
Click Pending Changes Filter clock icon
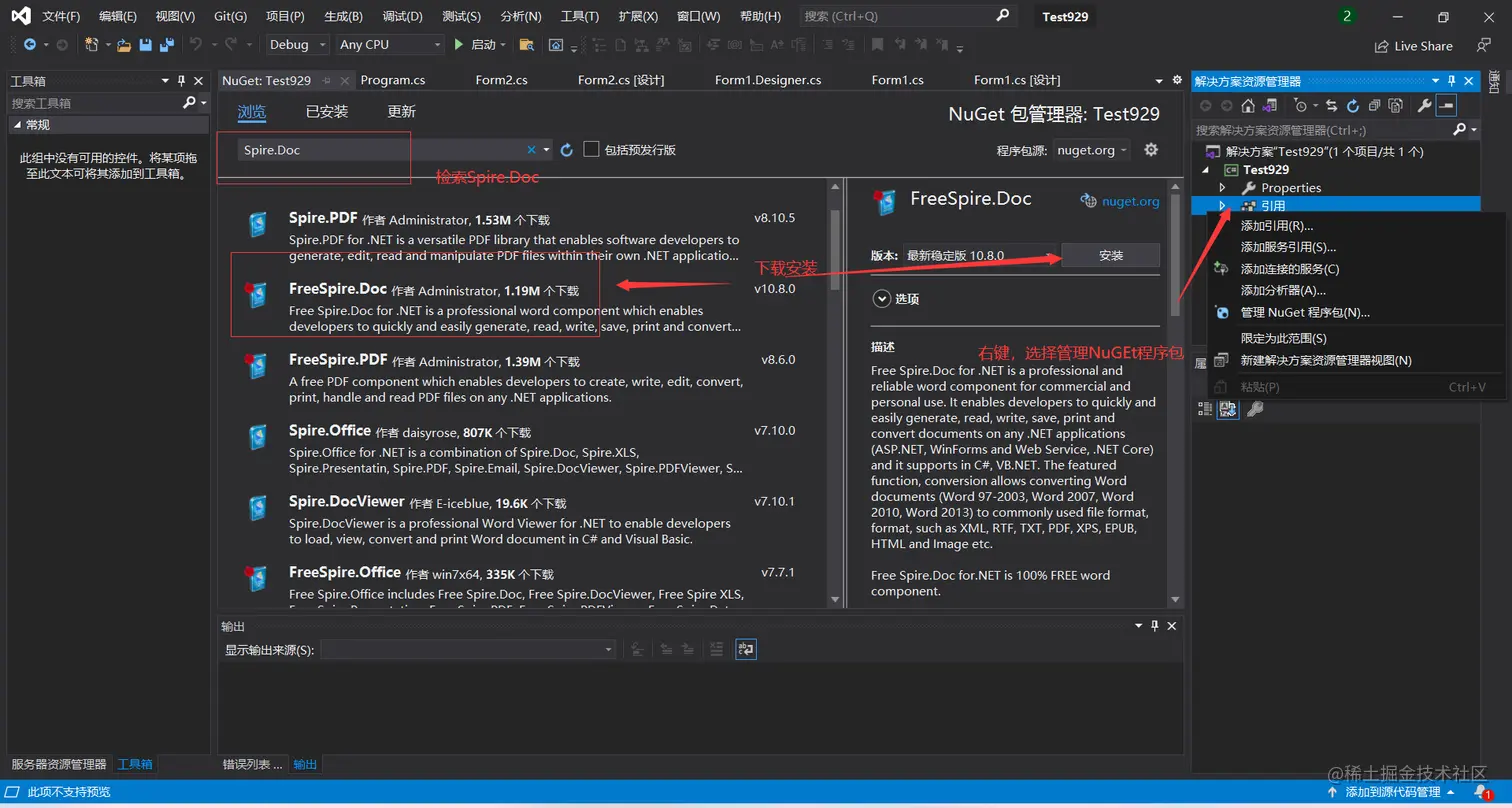point(1303,106)
